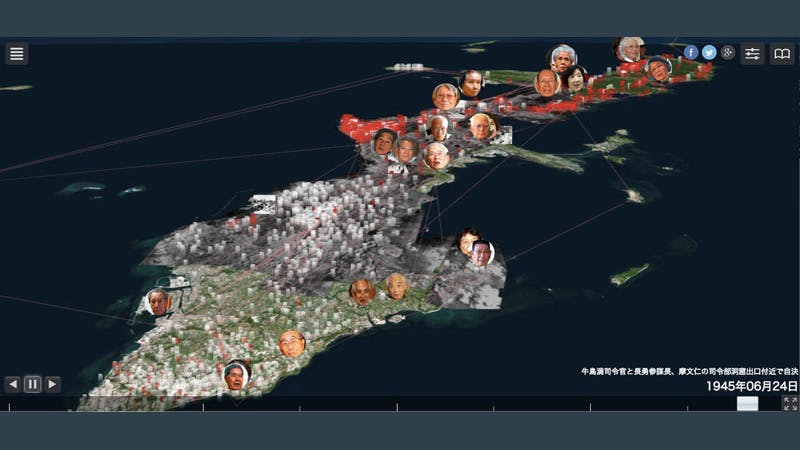The width and height of the screenshot is (800, 450).
Task: Share via the Google+ icon
Action: [x=728, y=53]
